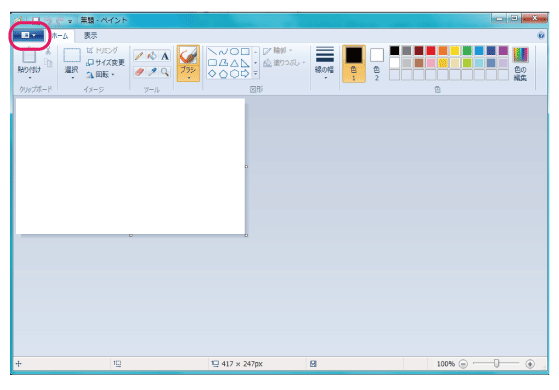Click the サイズ変更 resize button
Viewport: 559px width, 390px height.
(106, 63)
